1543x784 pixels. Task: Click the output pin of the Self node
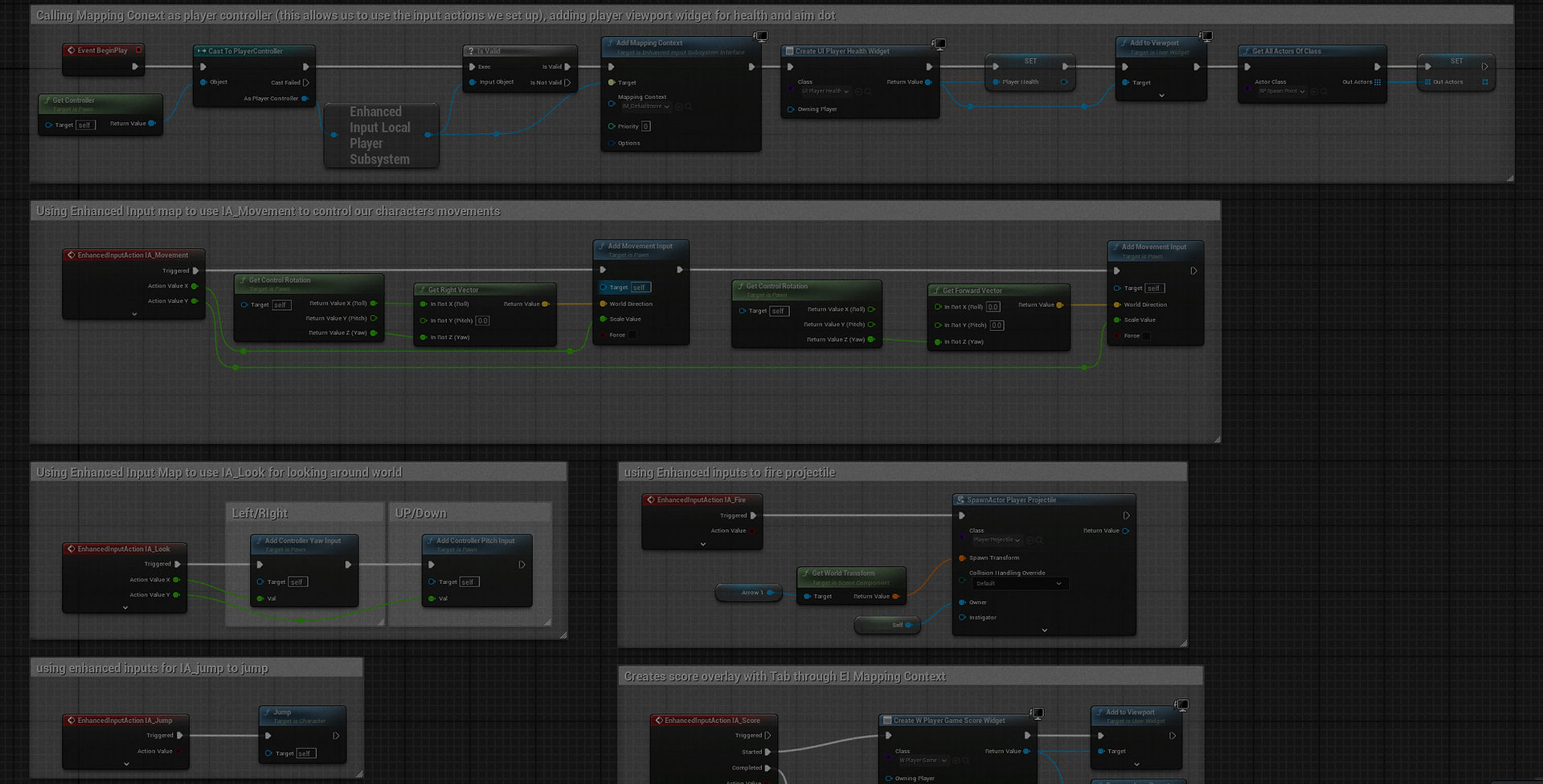pyautogui.click(x=908, y=625)
